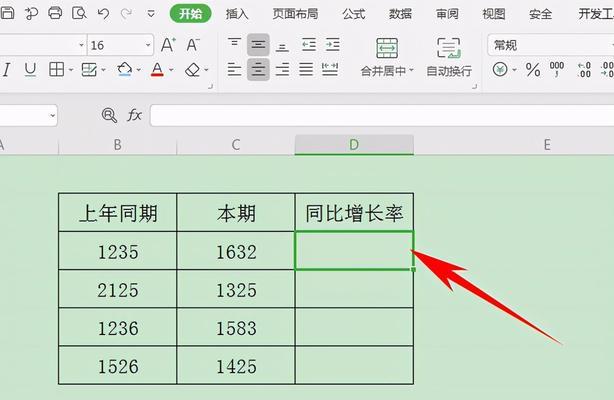Select column E header

coord(547,145)
